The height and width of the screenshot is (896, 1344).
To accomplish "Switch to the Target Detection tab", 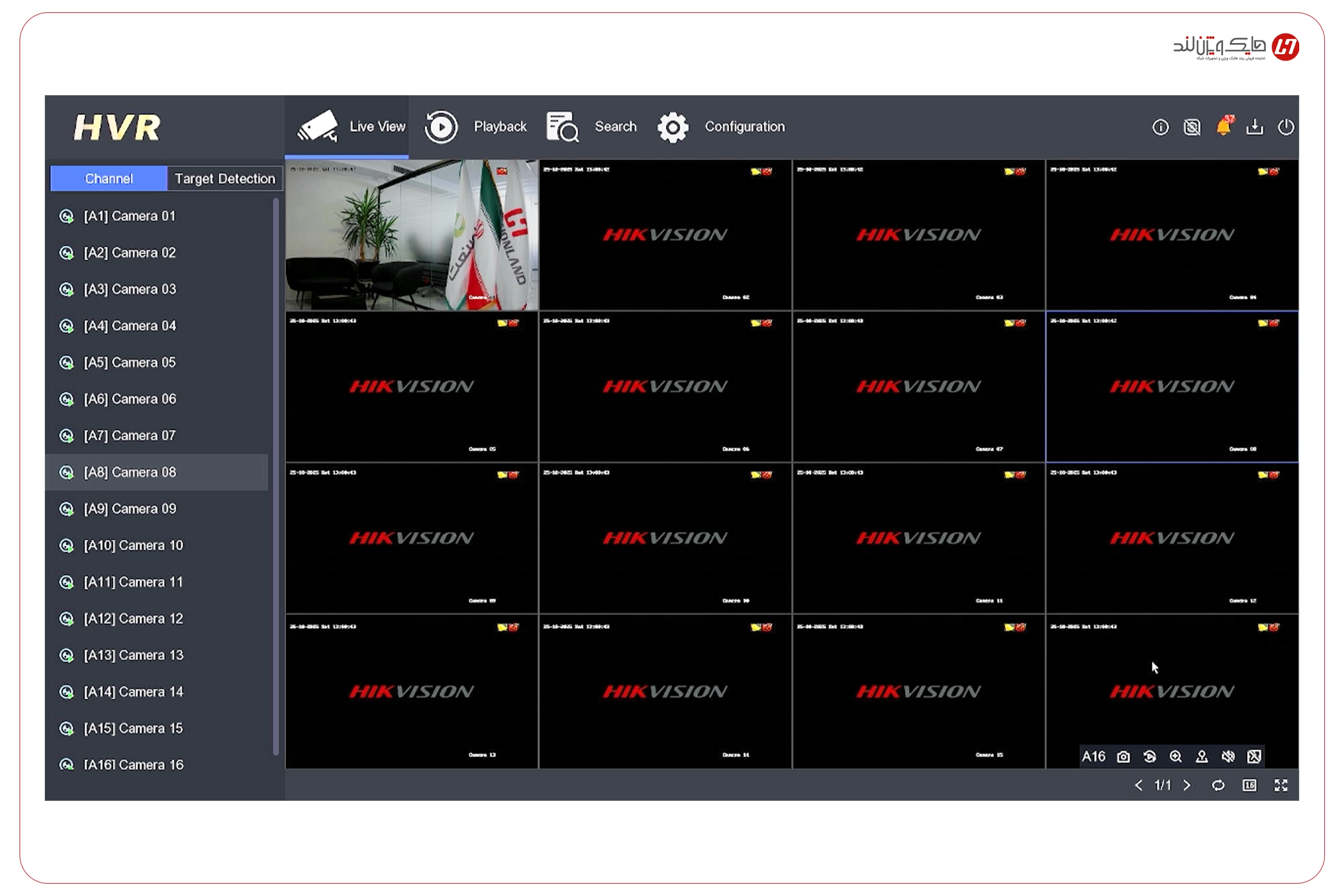I will [x=225, y=179].
